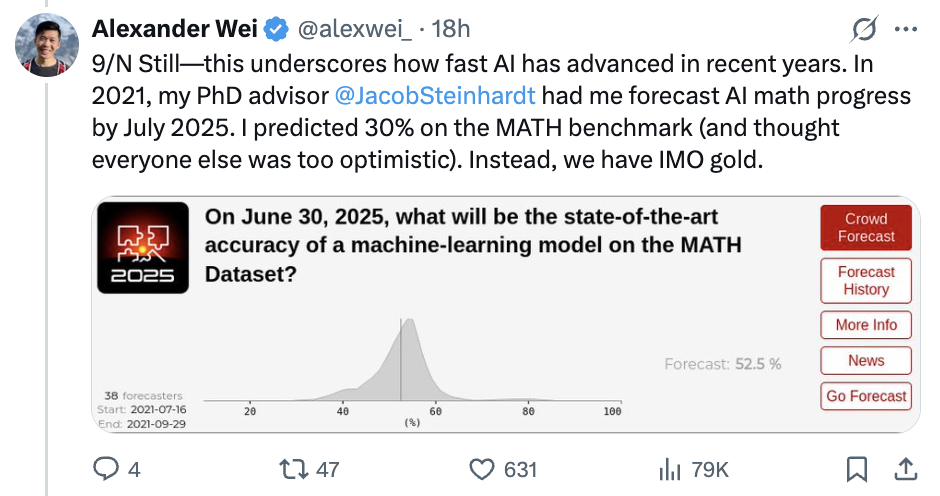
Task: Click the repost icon
Action: point(293,468)
